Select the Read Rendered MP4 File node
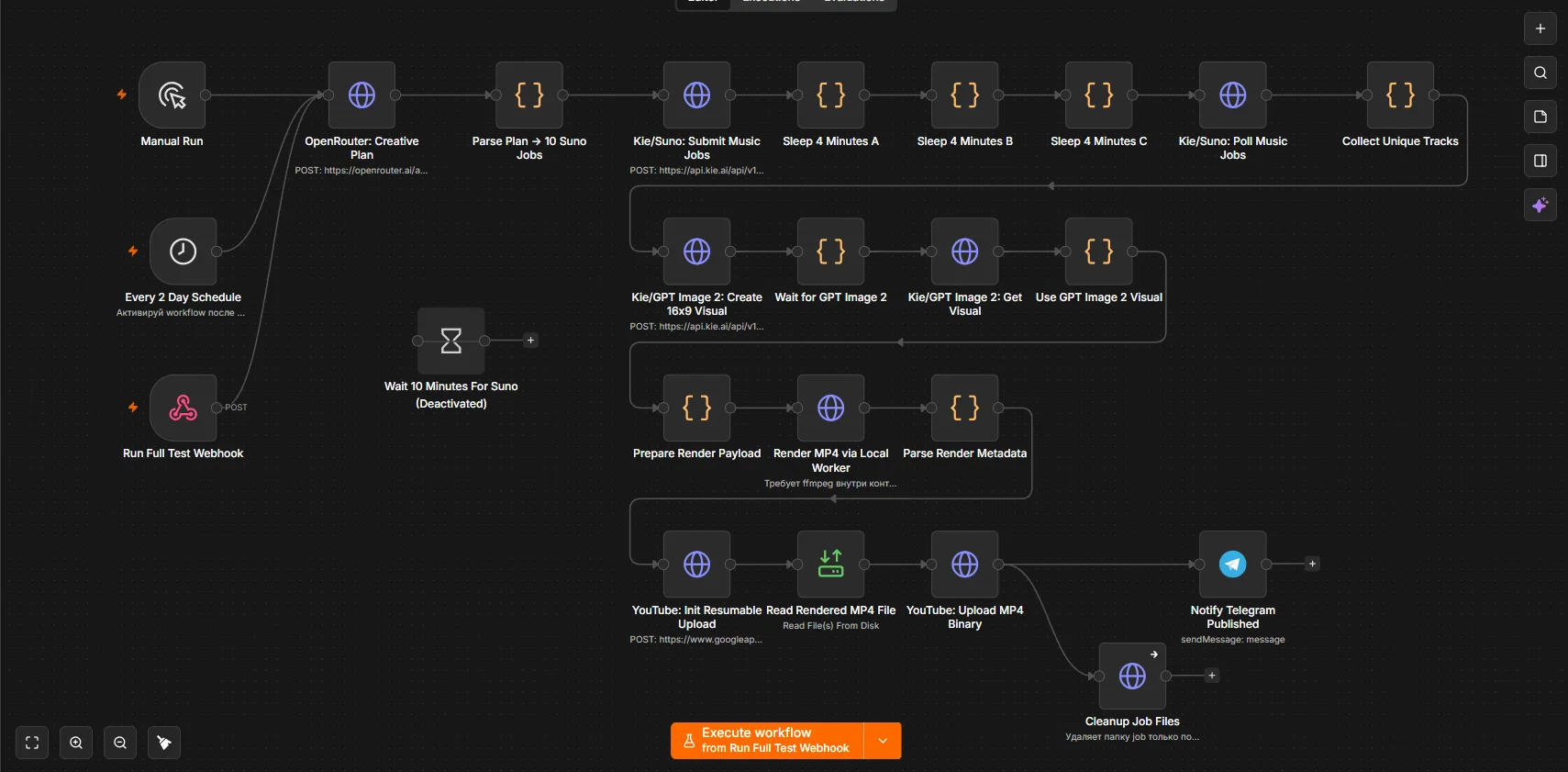The image size is (1568, 772). coord(830,565)
